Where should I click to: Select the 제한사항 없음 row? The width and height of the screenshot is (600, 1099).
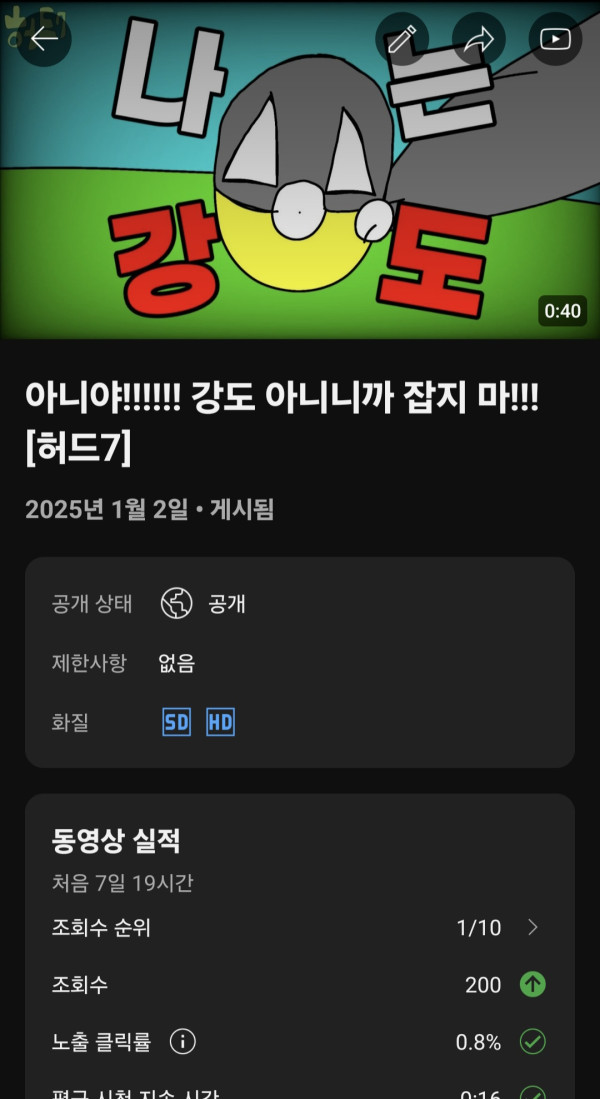(300, 663)
